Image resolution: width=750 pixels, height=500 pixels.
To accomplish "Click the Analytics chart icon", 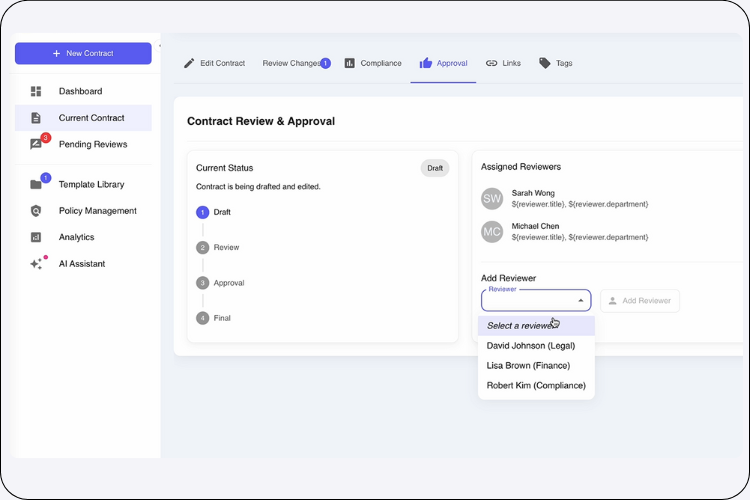I will tap(36, 237).
